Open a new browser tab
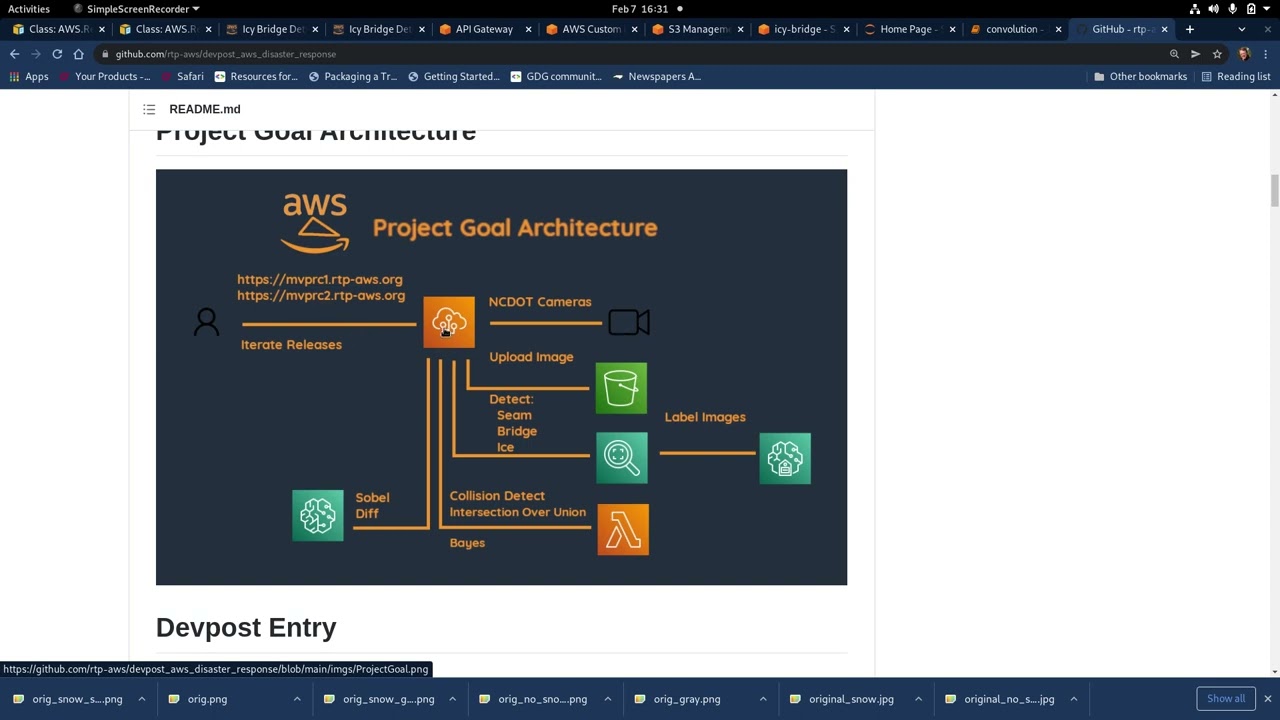 tap(1189, 29)
